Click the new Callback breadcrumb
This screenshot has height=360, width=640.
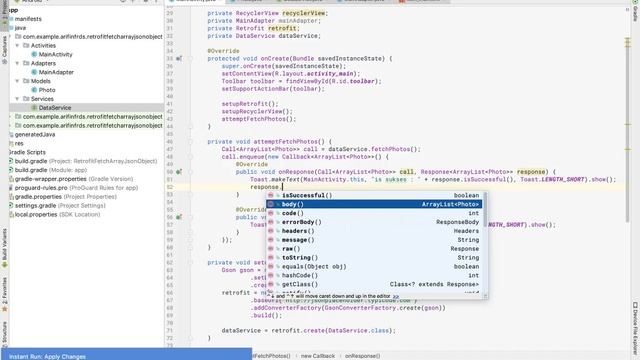[x=318, y=356]
